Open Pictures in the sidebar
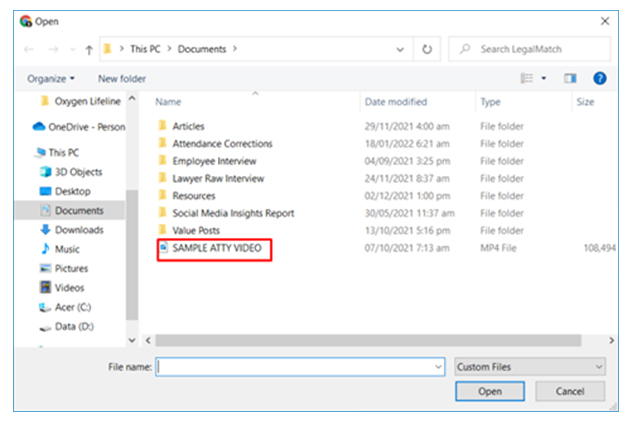The height and width of the screenshot is (422, 632). 64,268
